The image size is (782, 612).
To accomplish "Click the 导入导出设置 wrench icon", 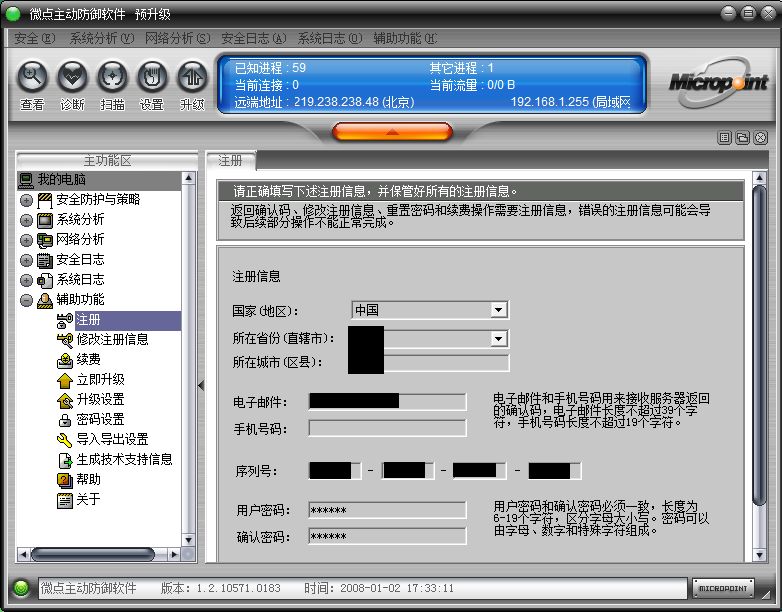I will pos(65,440).
